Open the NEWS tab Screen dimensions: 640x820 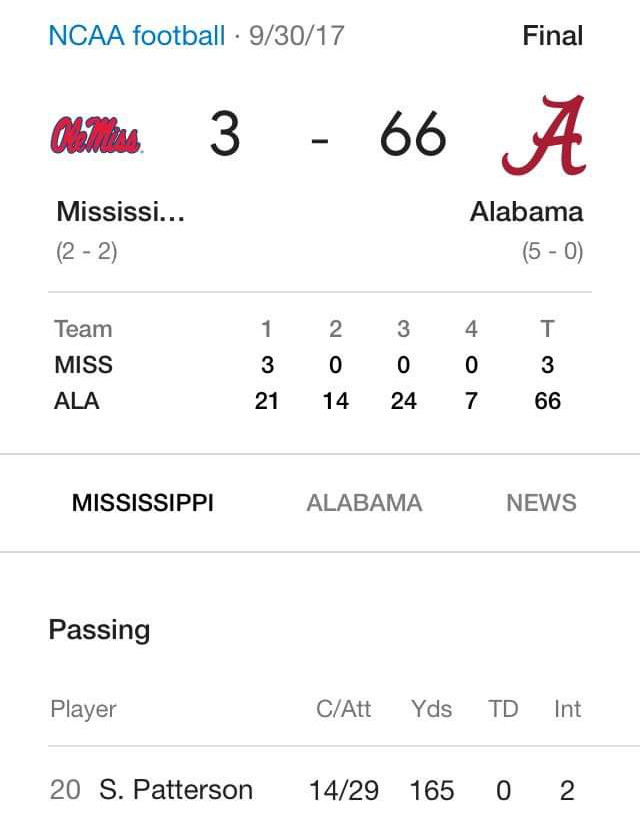541,503
